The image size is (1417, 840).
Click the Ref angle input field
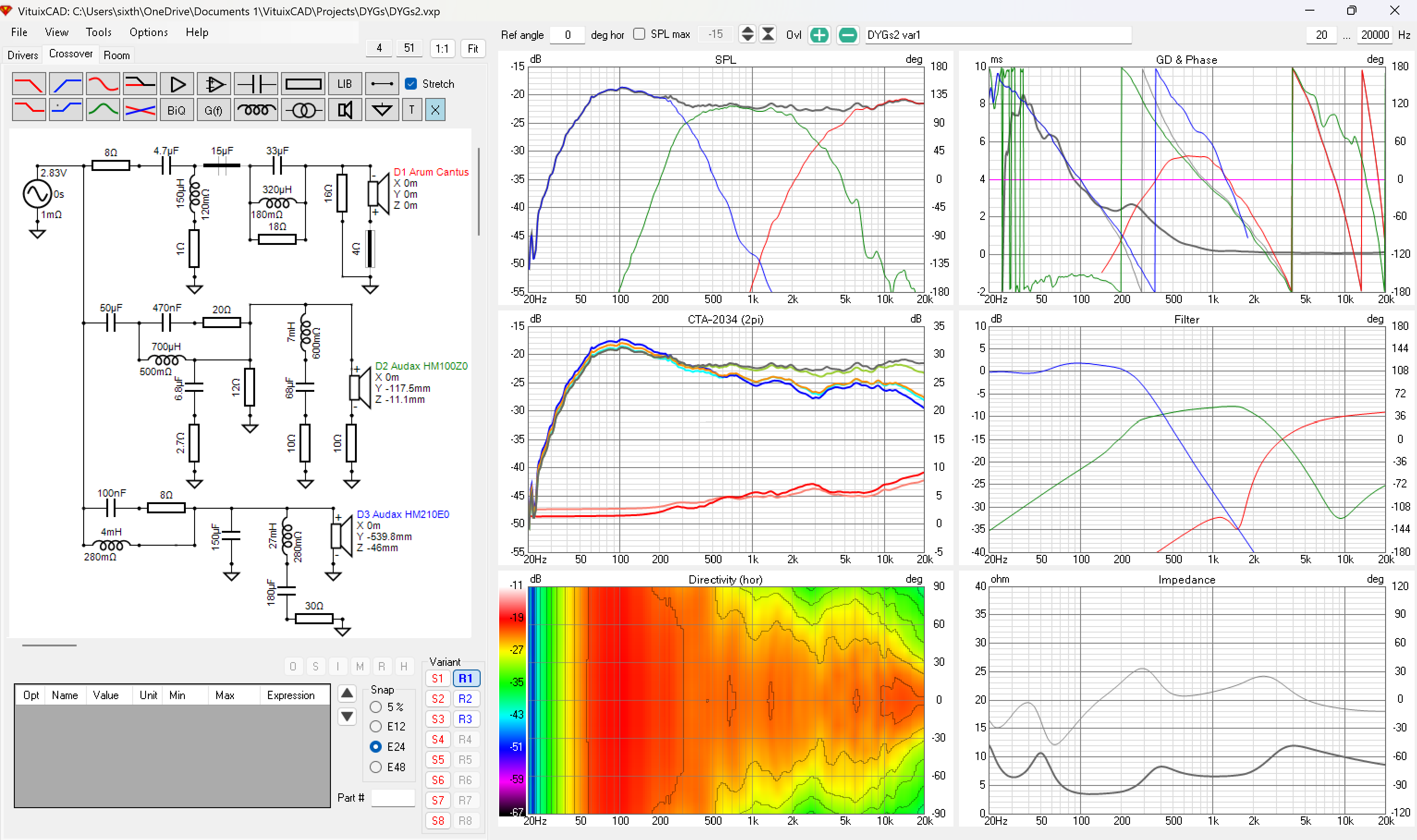coord(567,35)
